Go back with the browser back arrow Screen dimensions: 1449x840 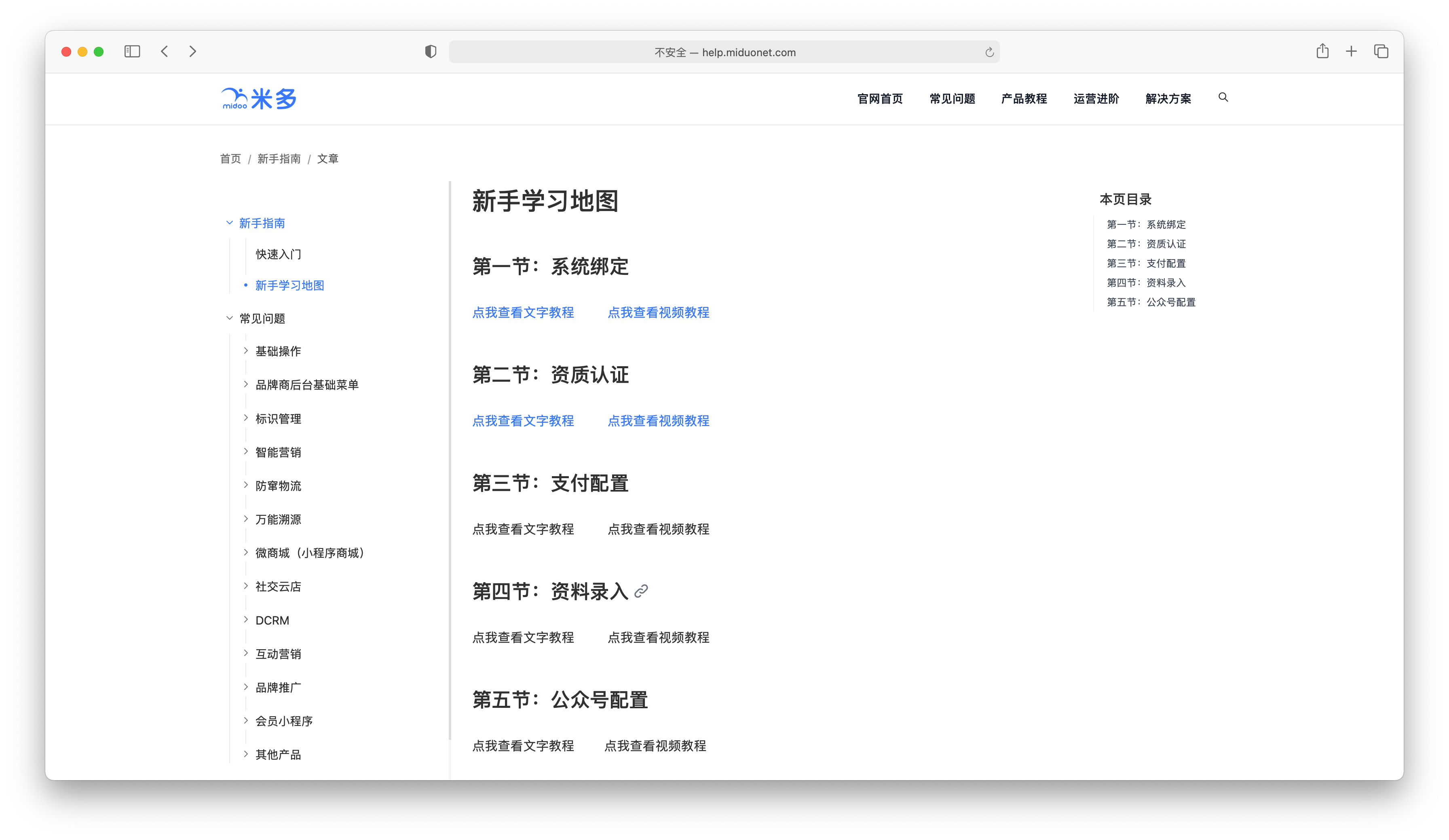(165, 52)
